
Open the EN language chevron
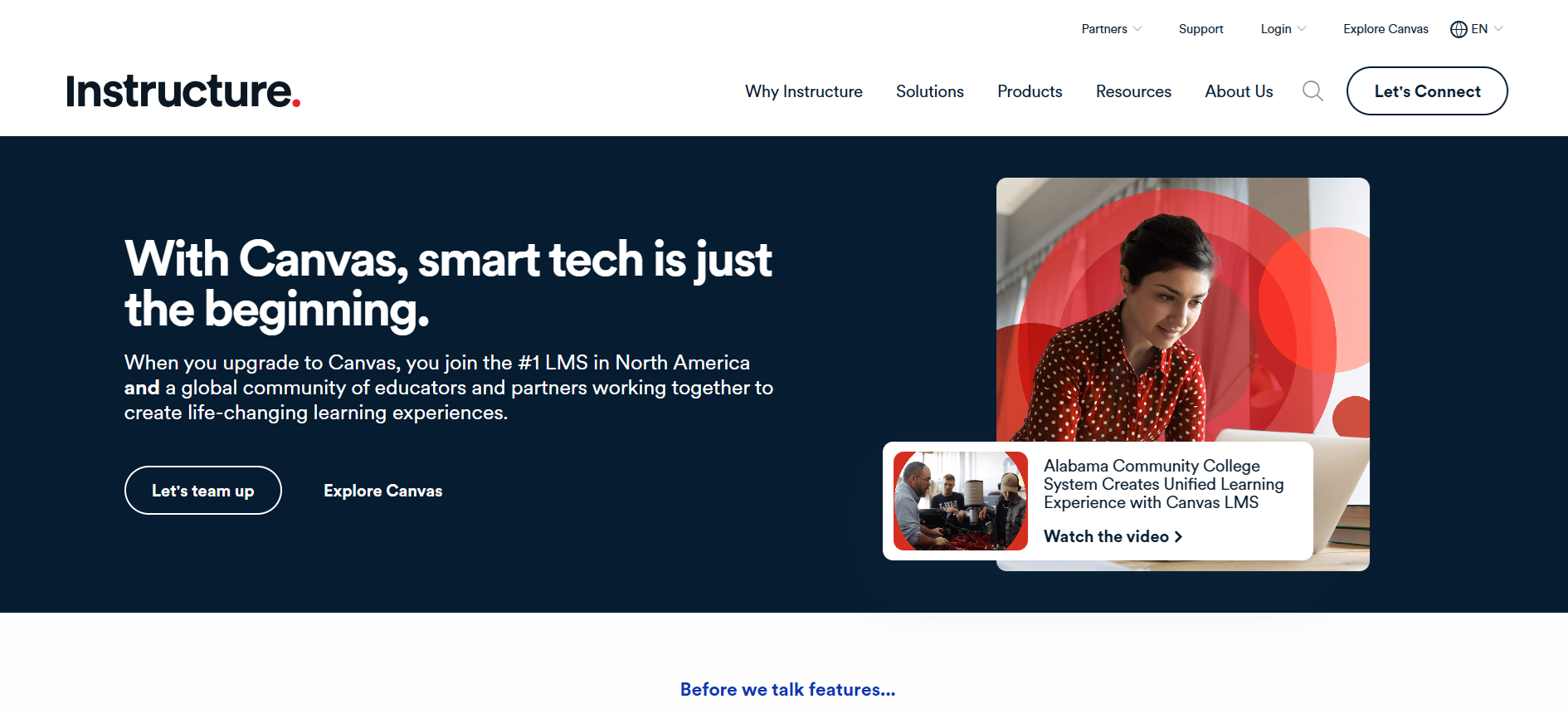[x=1498, y=29]
